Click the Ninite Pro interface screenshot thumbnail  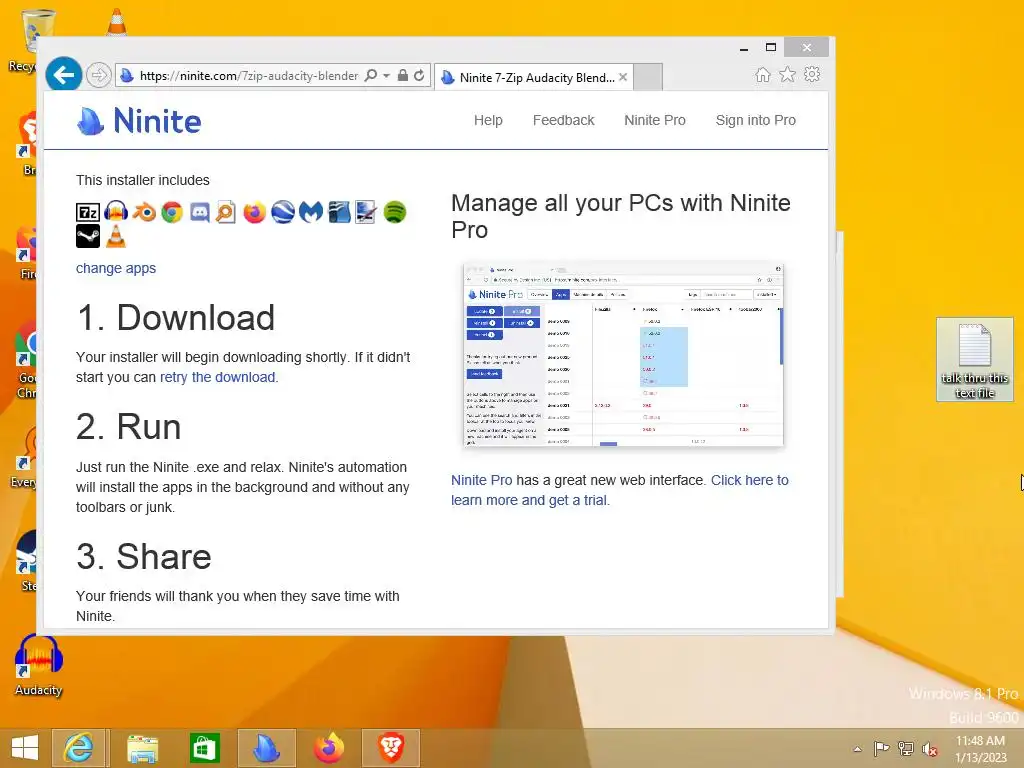point(623,355)
